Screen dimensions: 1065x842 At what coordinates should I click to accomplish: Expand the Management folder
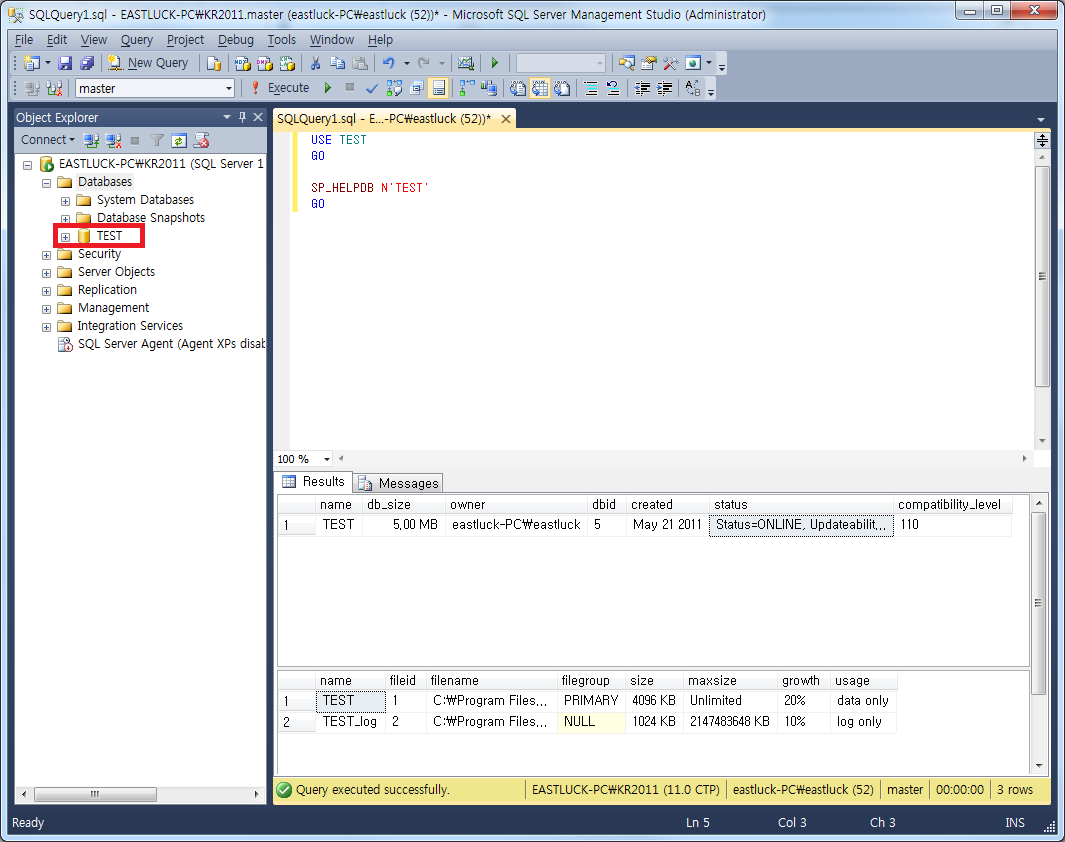[x=46, y=309]
